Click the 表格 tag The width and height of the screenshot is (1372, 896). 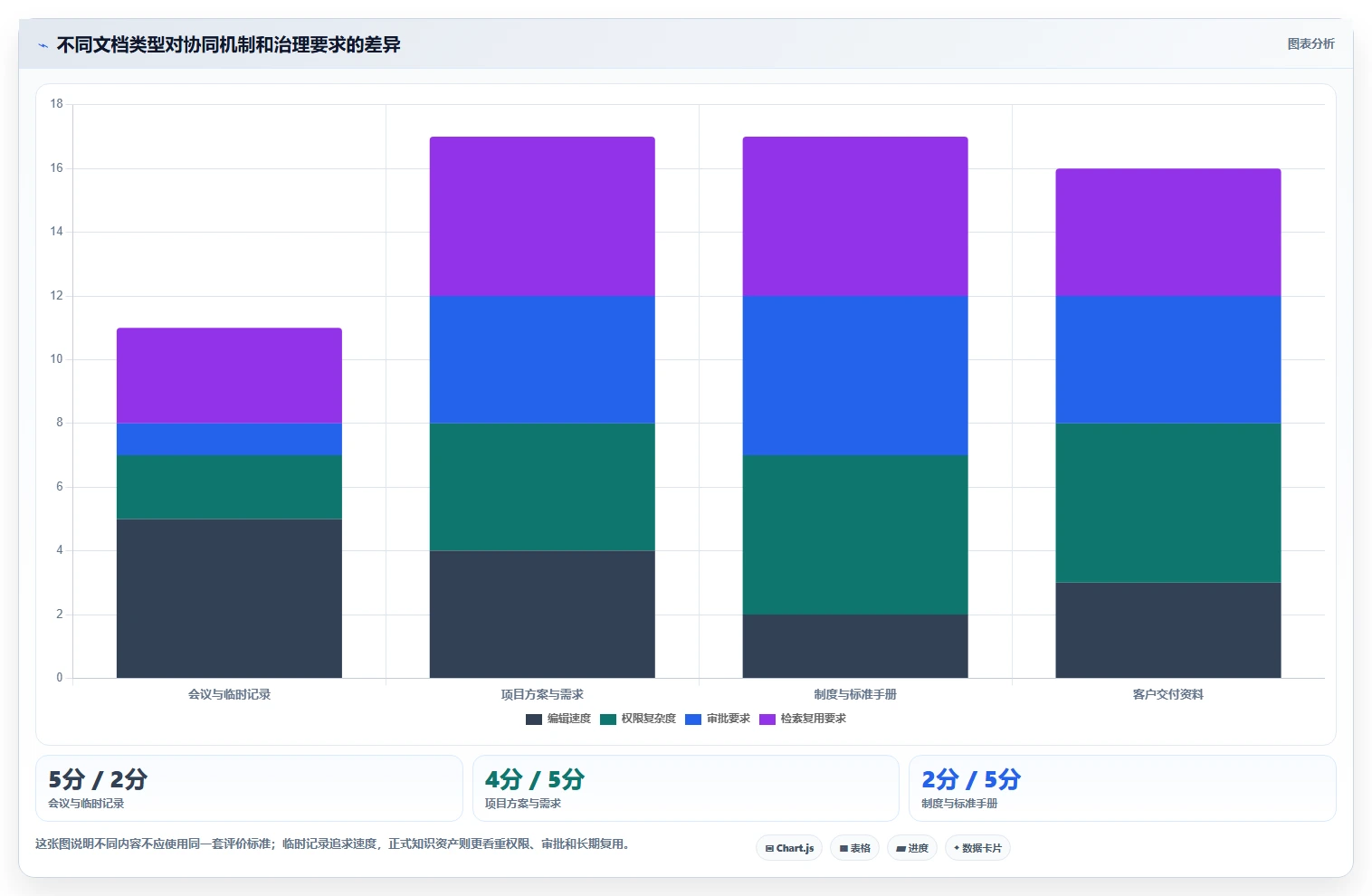tap(854, 848)
